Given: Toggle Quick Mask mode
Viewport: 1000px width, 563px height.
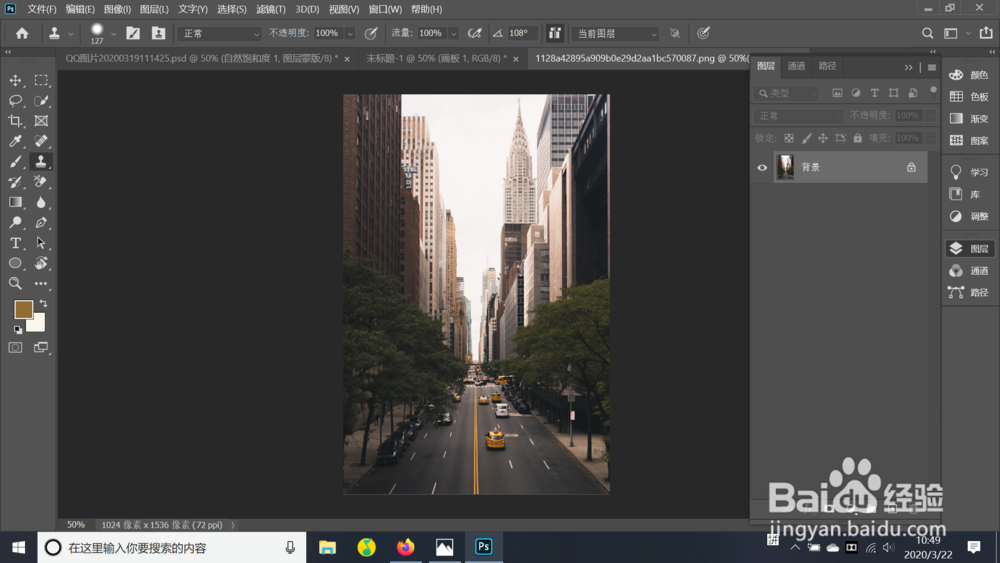Looking at the screenshot, I should tap(15, 347).
